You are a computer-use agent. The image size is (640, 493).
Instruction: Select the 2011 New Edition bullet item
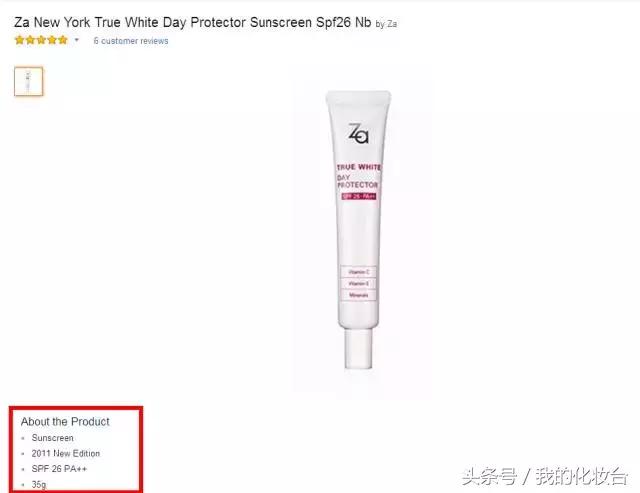pos(66,453)
